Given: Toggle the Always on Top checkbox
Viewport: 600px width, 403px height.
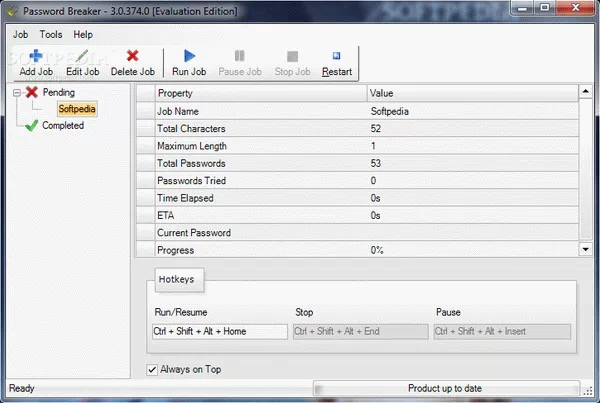Looking at the screenshot, I should (152, 369).
